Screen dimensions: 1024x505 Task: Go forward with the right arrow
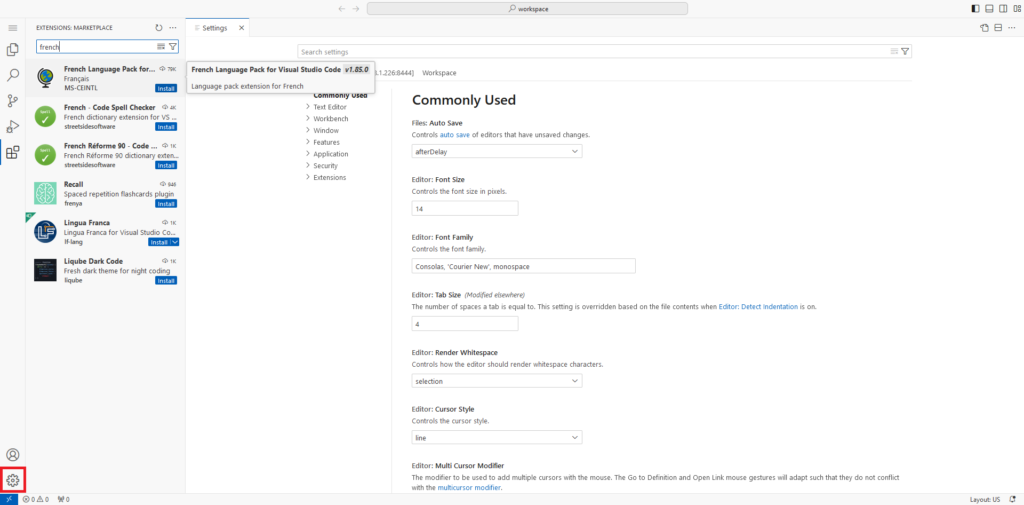pyautogui.click(x=356, y=8)
